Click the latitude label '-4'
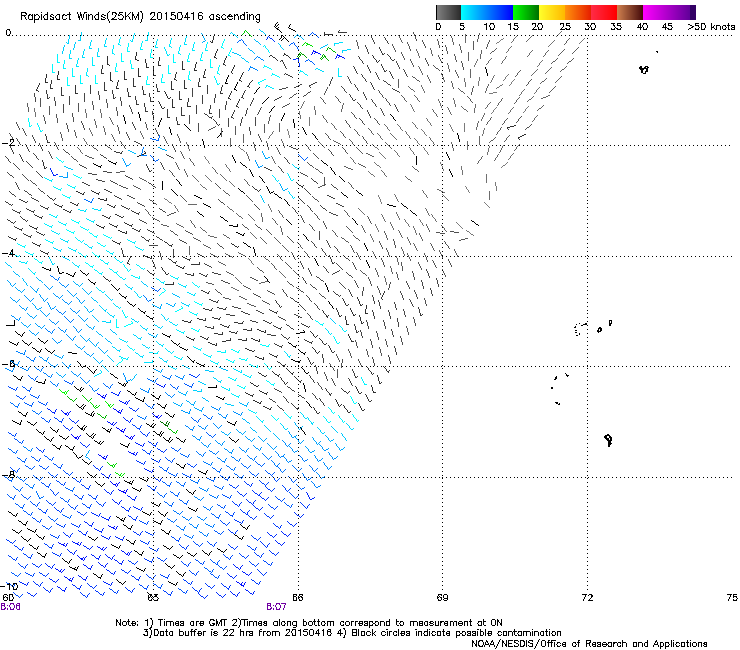The width and height of the screenshot is (740, 650). pos(8,253)
